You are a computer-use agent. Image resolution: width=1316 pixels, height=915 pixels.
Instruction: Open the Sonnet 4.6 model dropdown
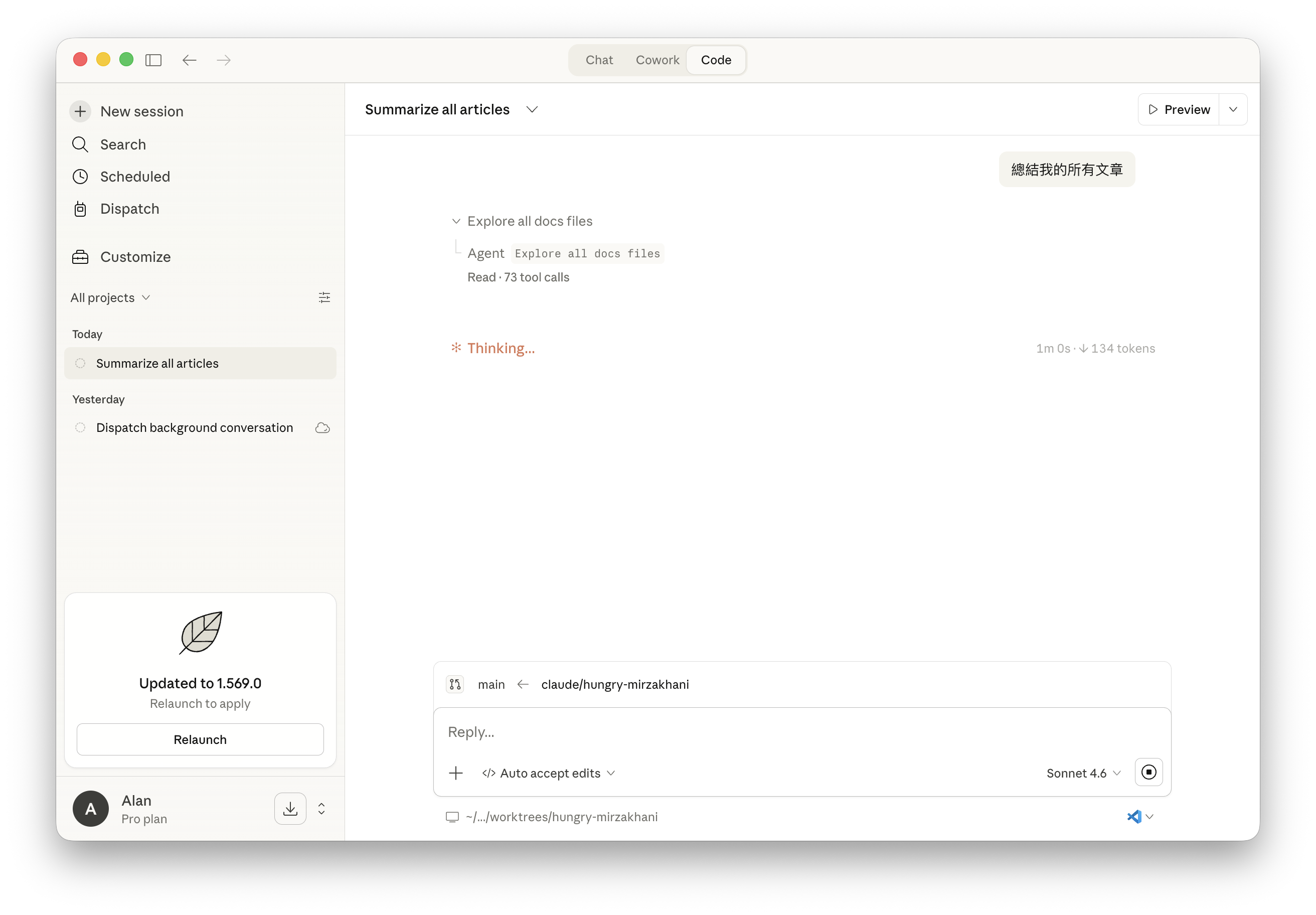pos(1083,773)
